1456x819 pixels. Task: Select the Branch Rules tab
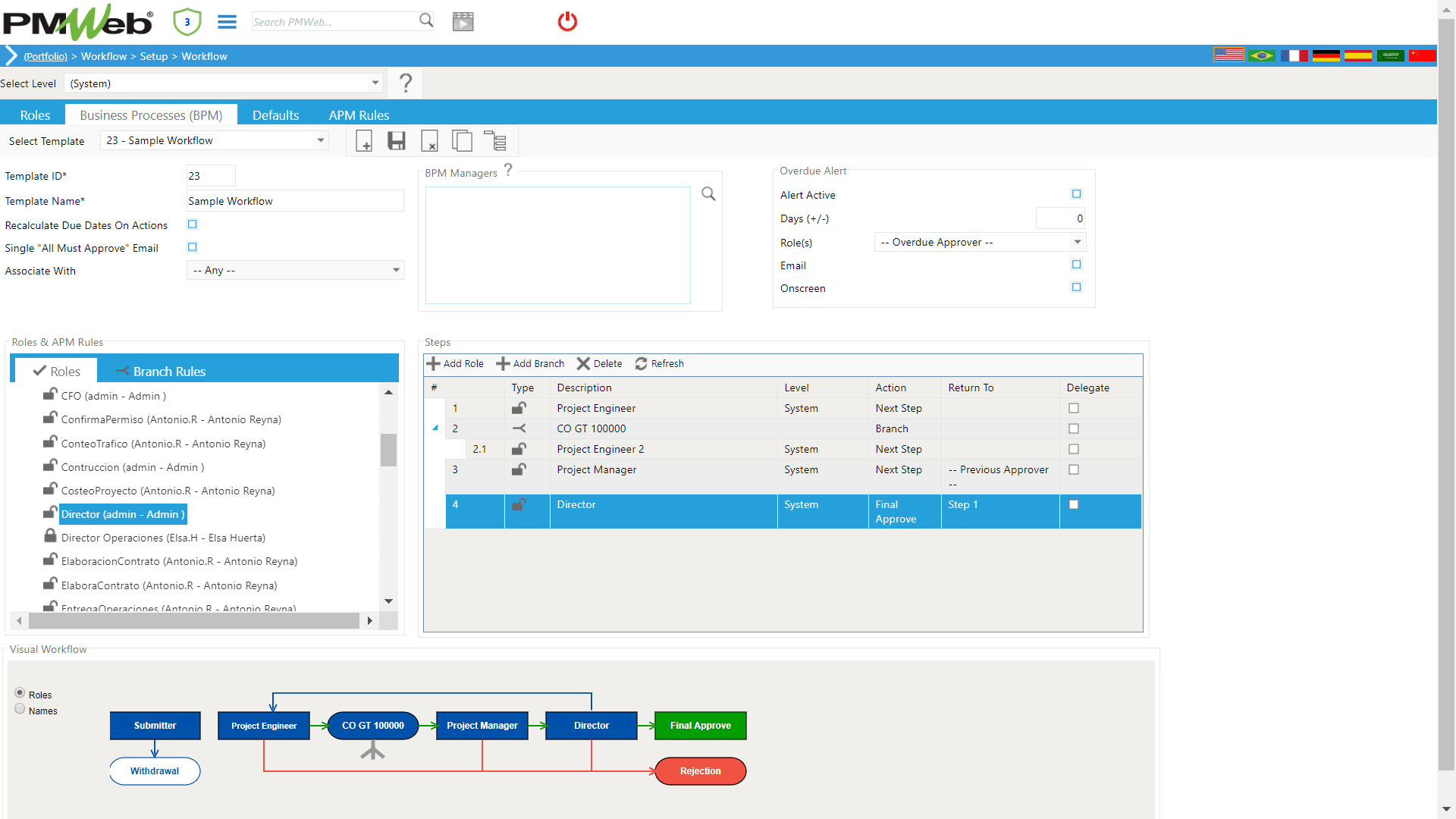161,372
